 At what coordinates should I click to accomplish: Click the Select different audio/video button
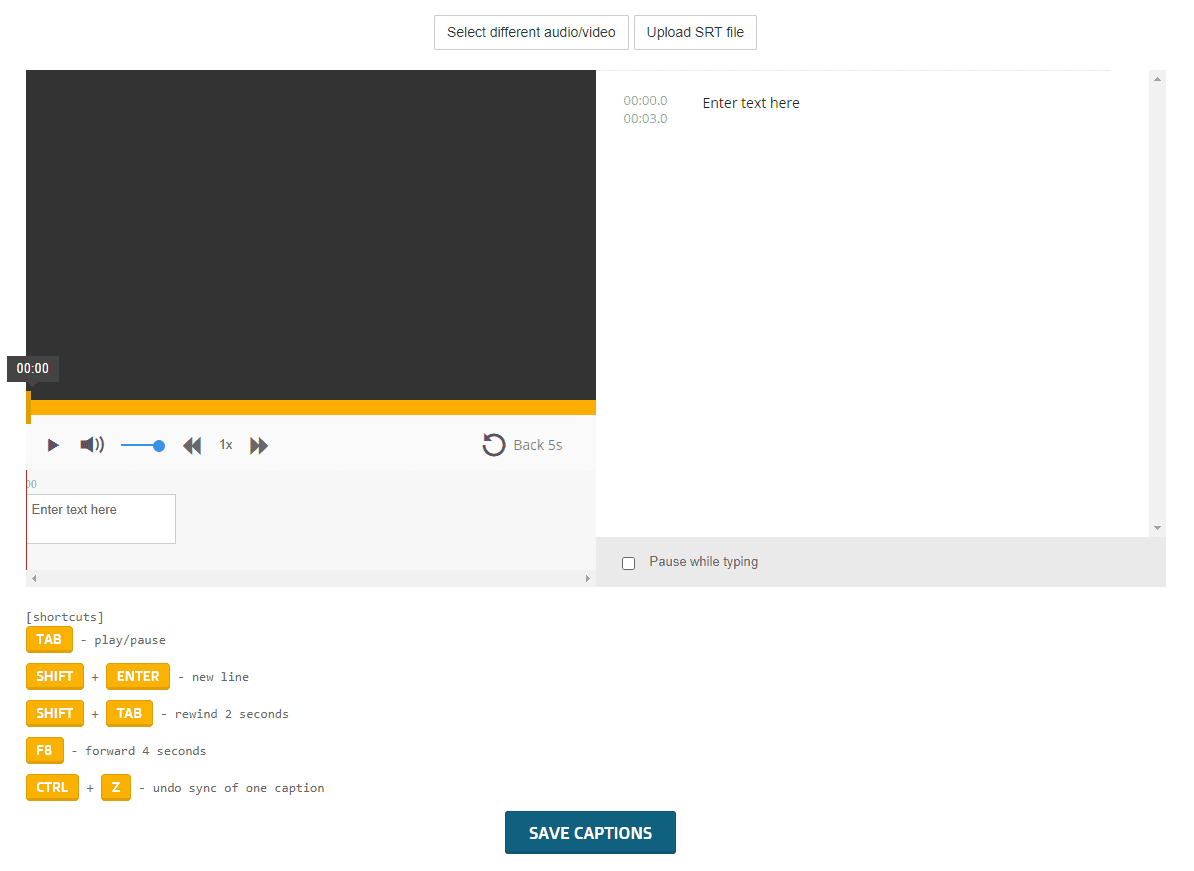531,32
